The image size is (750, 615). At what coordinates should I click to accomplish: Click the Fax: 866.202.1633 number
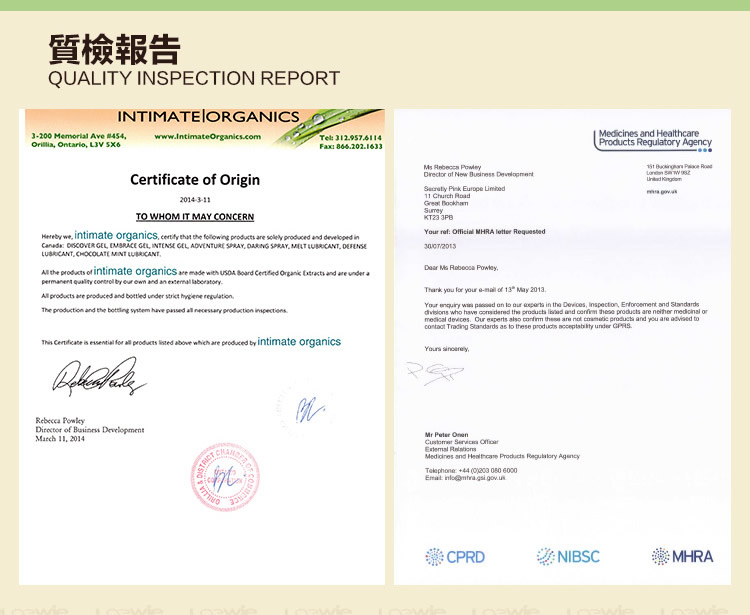(x=350, y=146)
